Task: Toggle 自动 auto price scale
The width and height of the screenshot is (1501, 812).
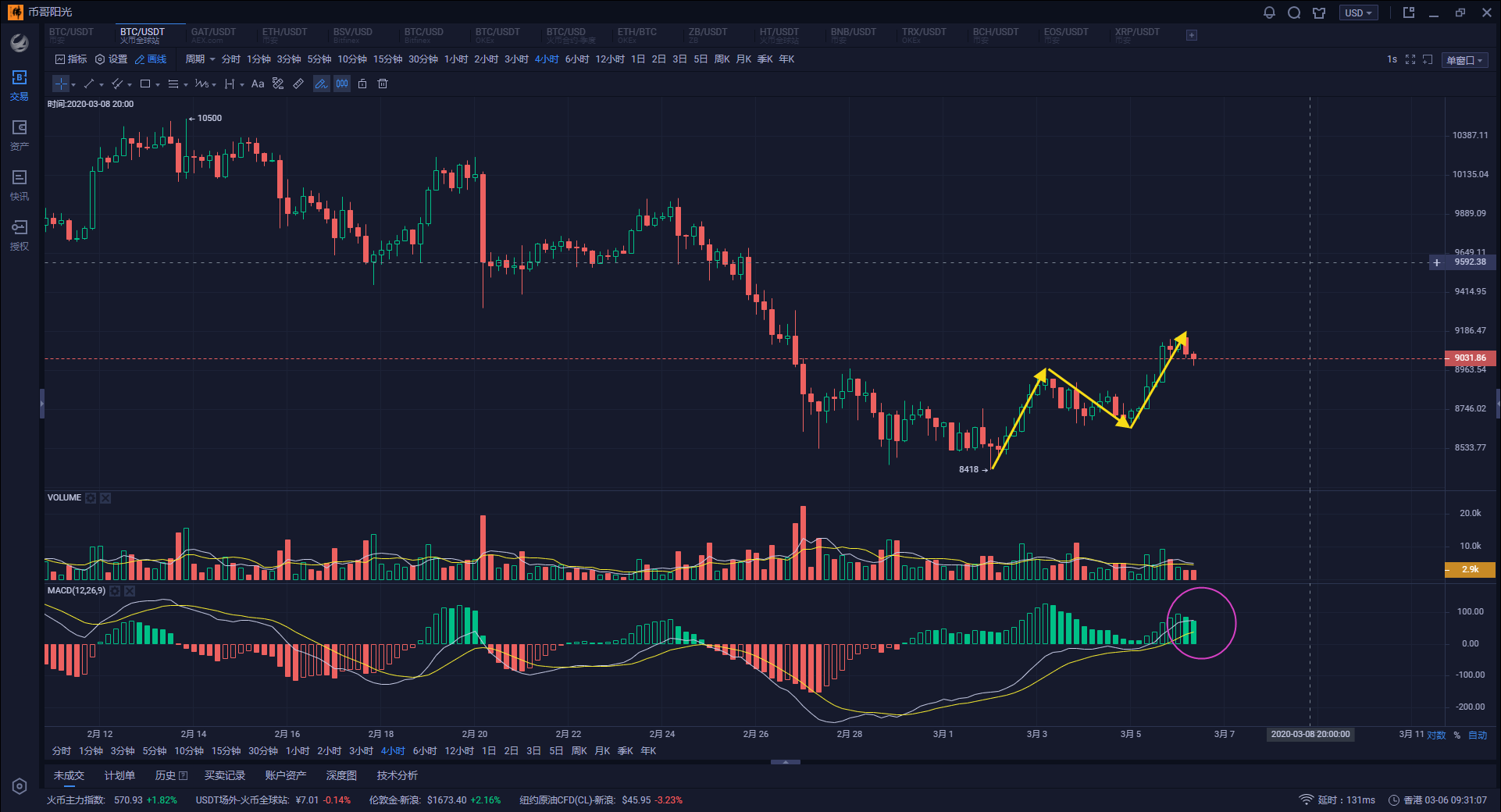Action: [1478, 735]
